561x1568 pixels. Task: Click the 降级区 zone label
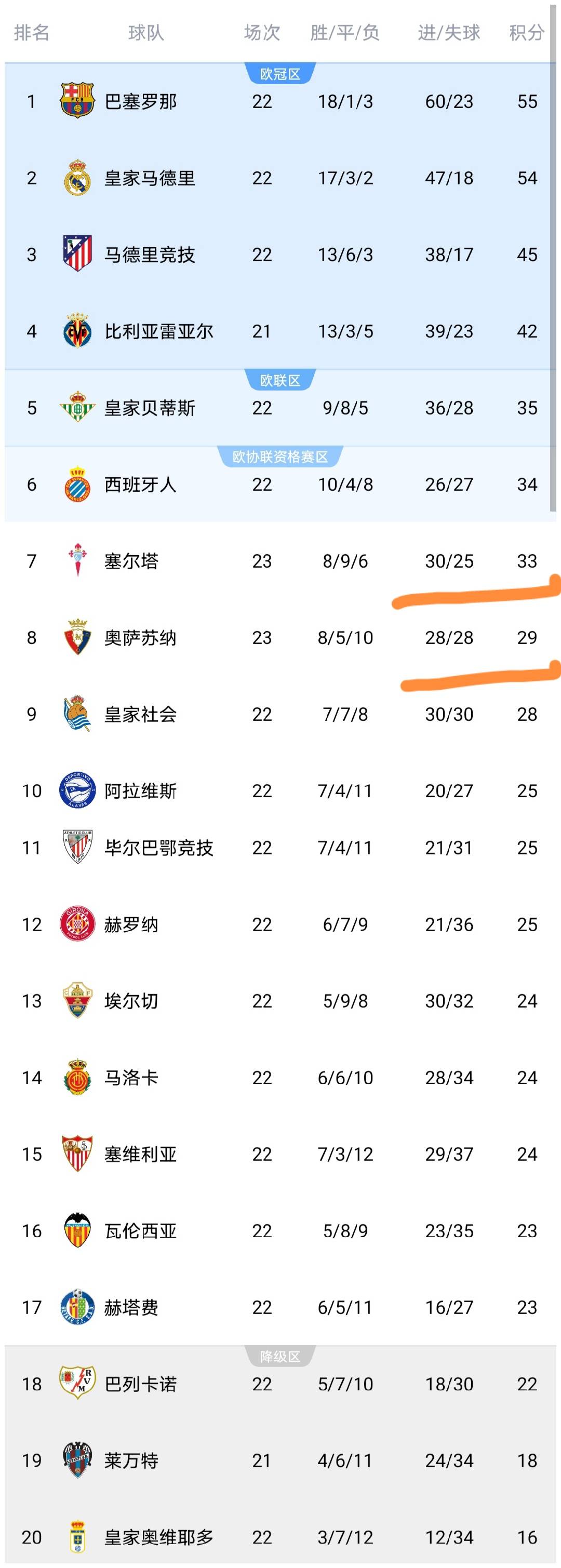pos(280,1357)
